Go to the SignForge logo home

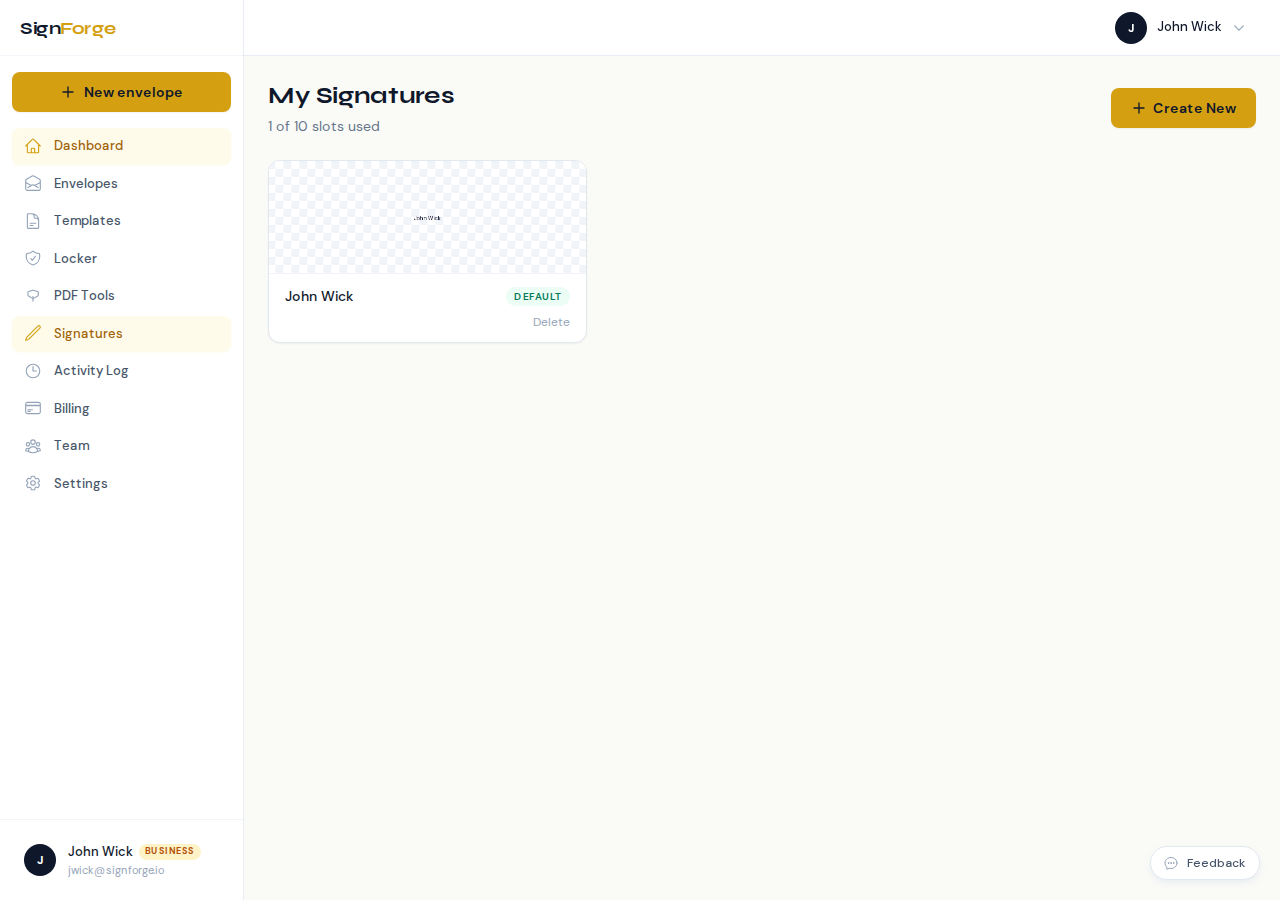(x=68, y=29)
